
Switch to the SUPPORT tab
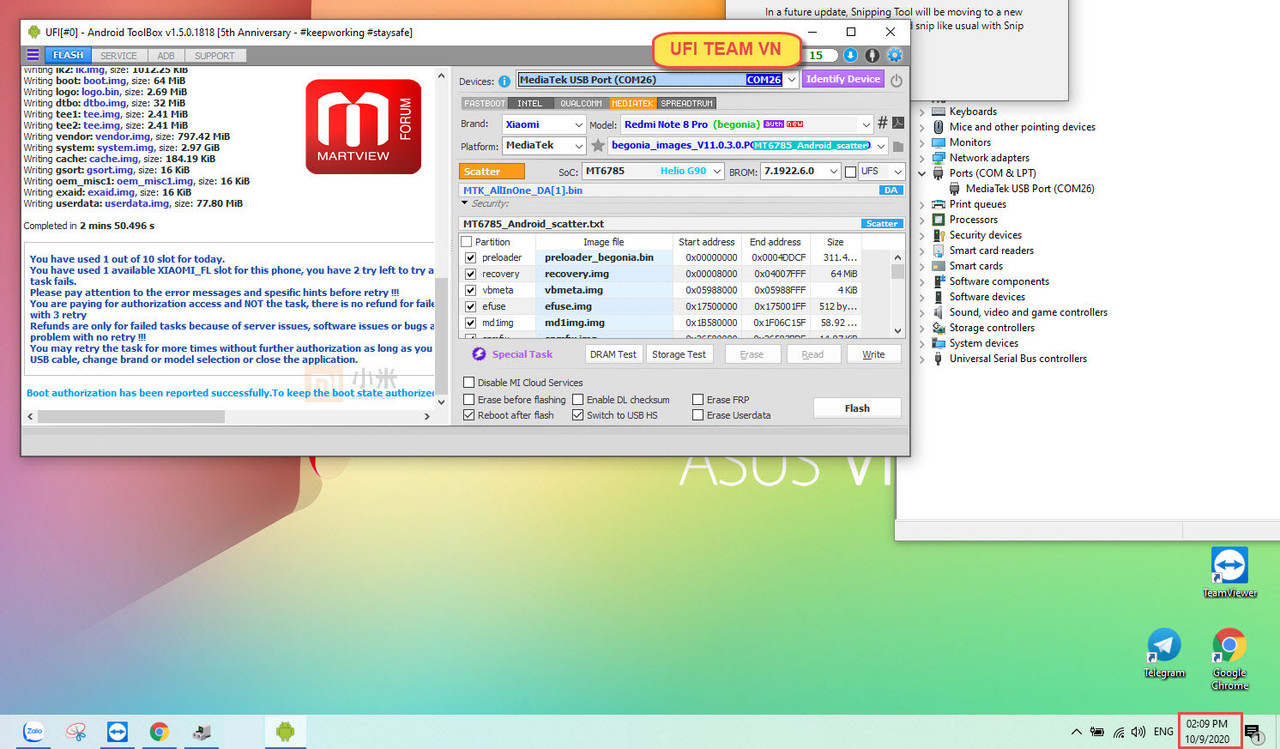click(215, 56)
